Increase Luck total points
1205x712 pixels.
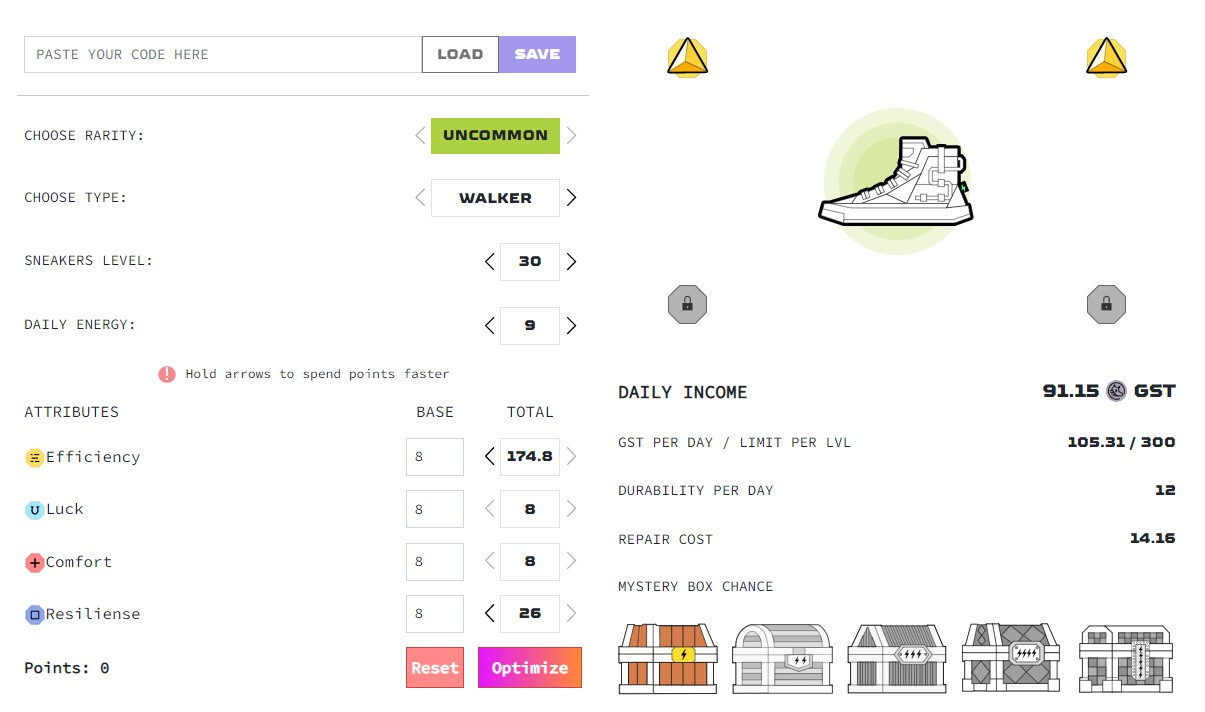click(571, 509)
